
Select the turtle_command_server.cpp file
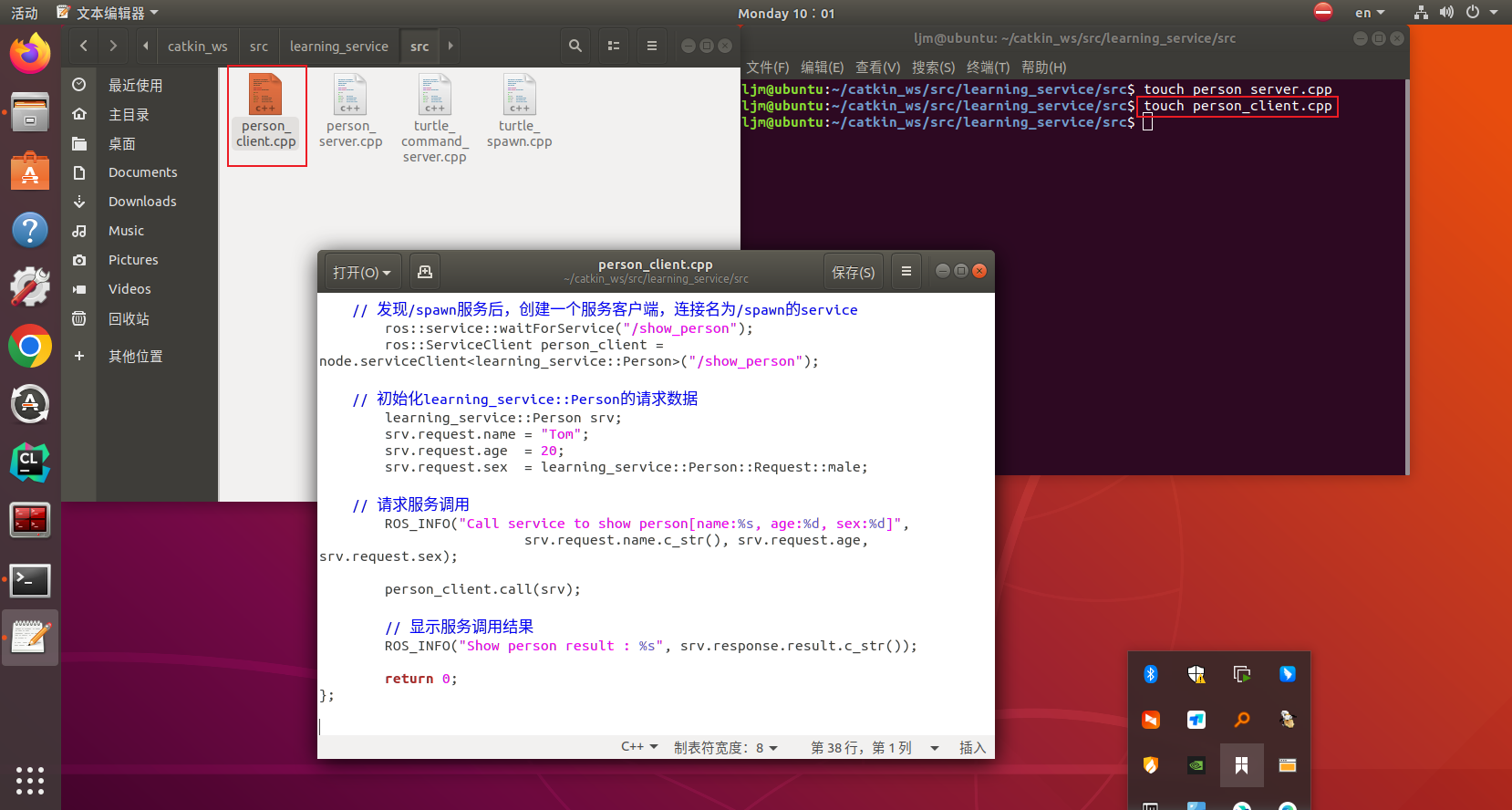[435, 119]
